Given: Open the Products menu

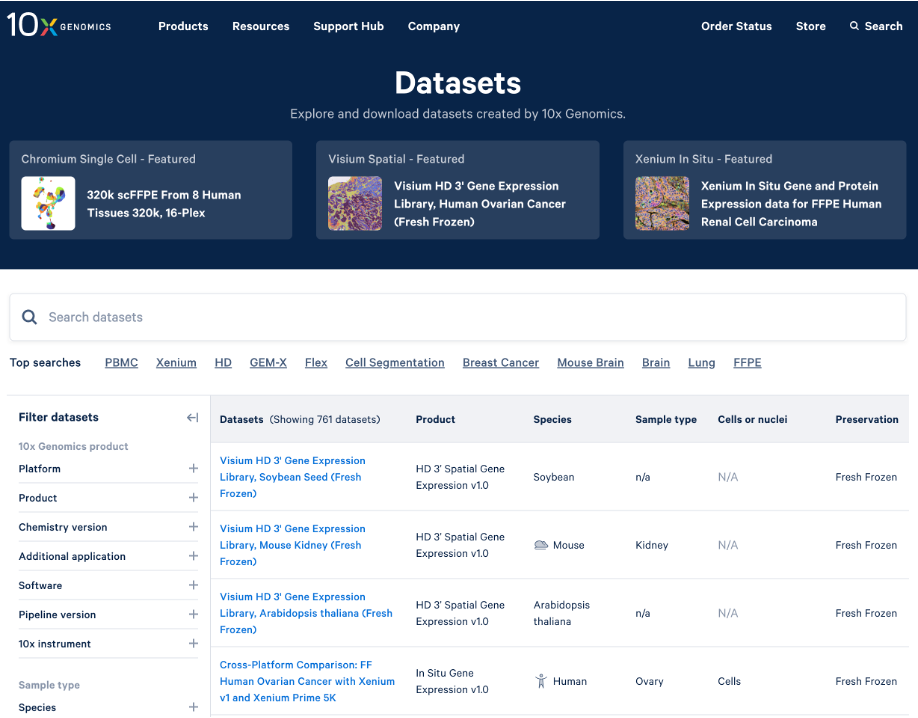Looking at the screenshot, I should [183, 26].
